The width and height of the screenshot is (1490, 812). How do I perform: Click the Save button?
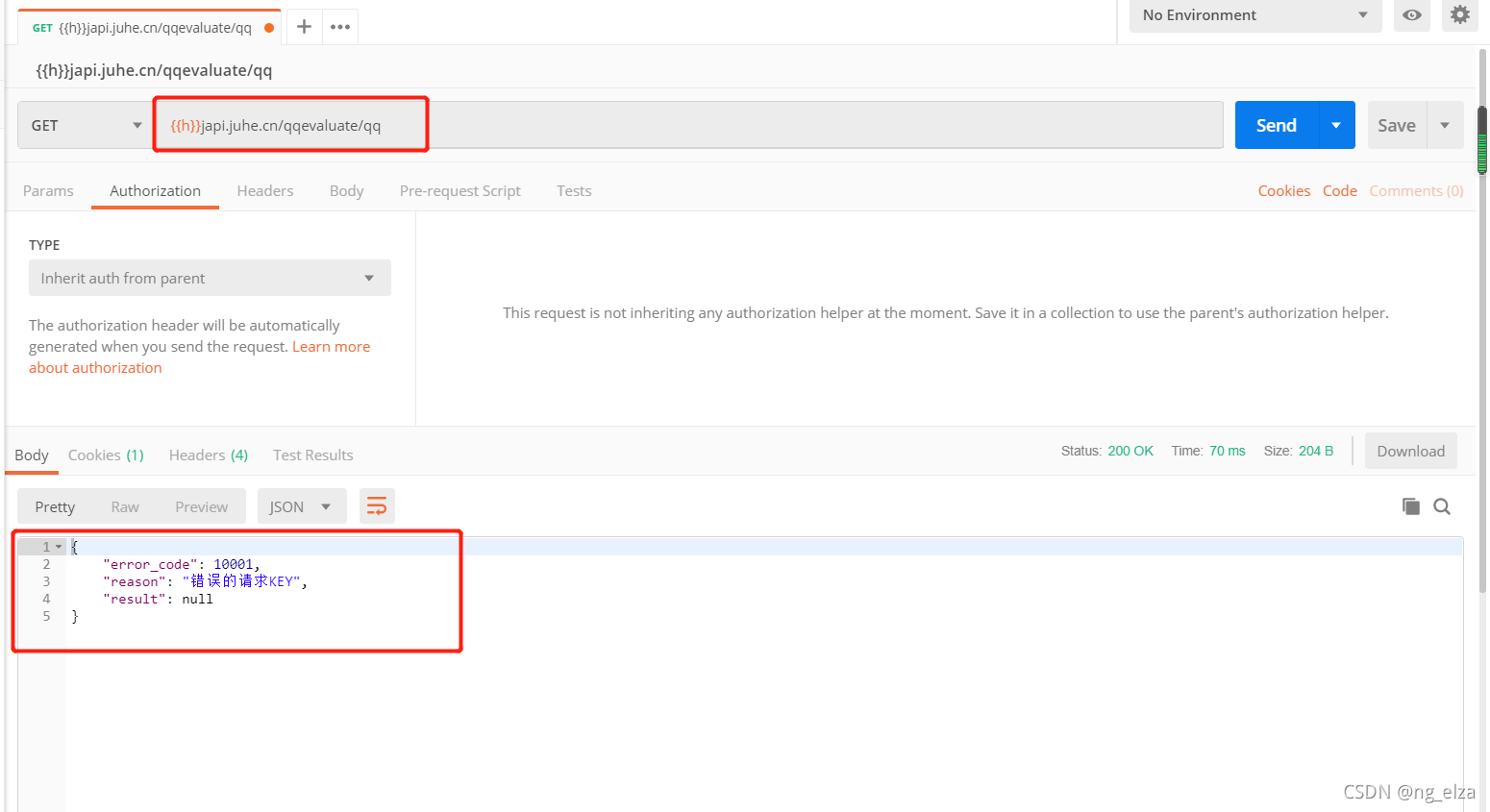tap(1397, 125)
